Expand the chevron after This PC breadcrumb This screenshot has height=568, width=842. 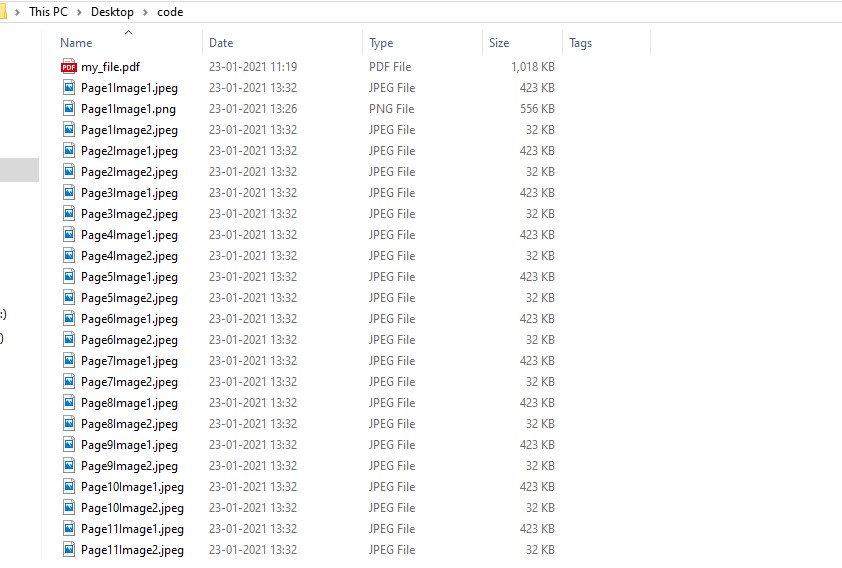tap(83, 12)
